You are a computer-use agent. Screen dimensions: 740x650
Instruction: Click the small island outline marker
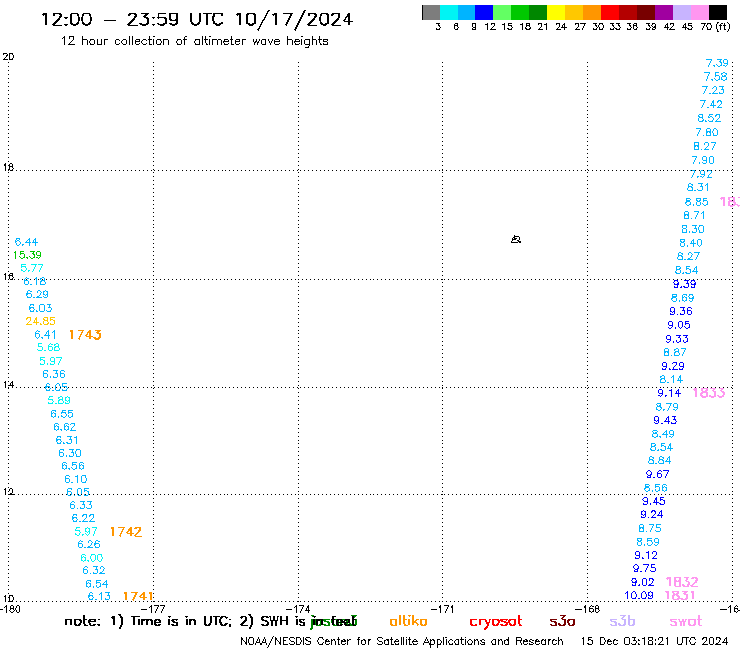[x=516, y=239]
